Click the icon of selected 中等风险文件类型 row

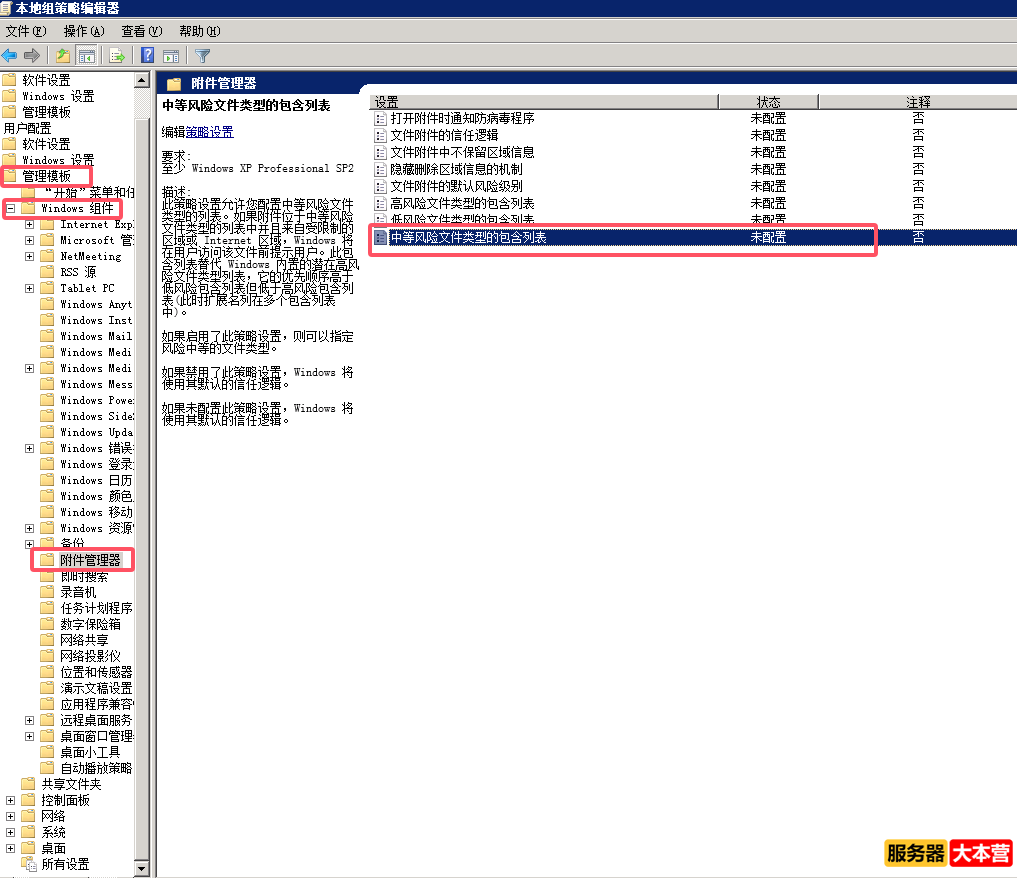pyautogui.click(x=380, y=238)
